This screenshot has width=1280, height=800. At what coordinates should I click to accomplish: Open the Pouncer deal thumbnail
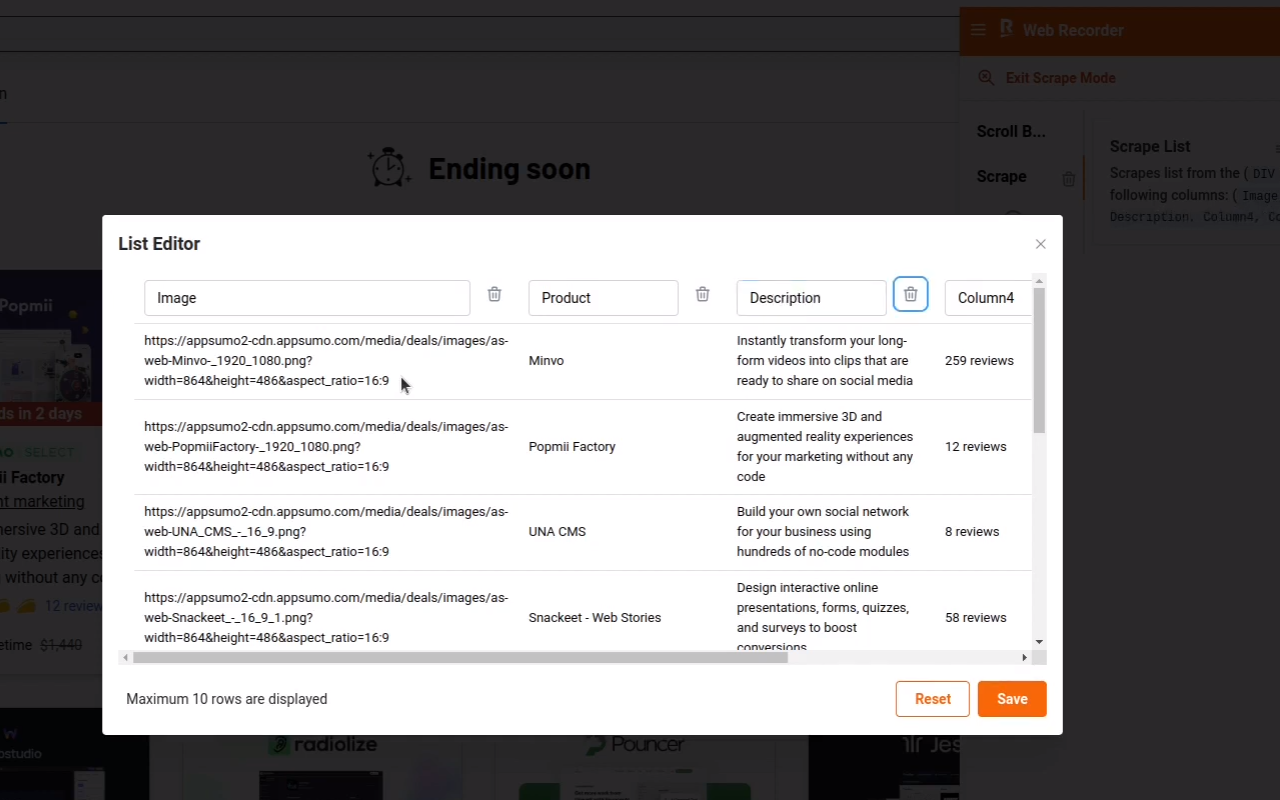(635, 768)
